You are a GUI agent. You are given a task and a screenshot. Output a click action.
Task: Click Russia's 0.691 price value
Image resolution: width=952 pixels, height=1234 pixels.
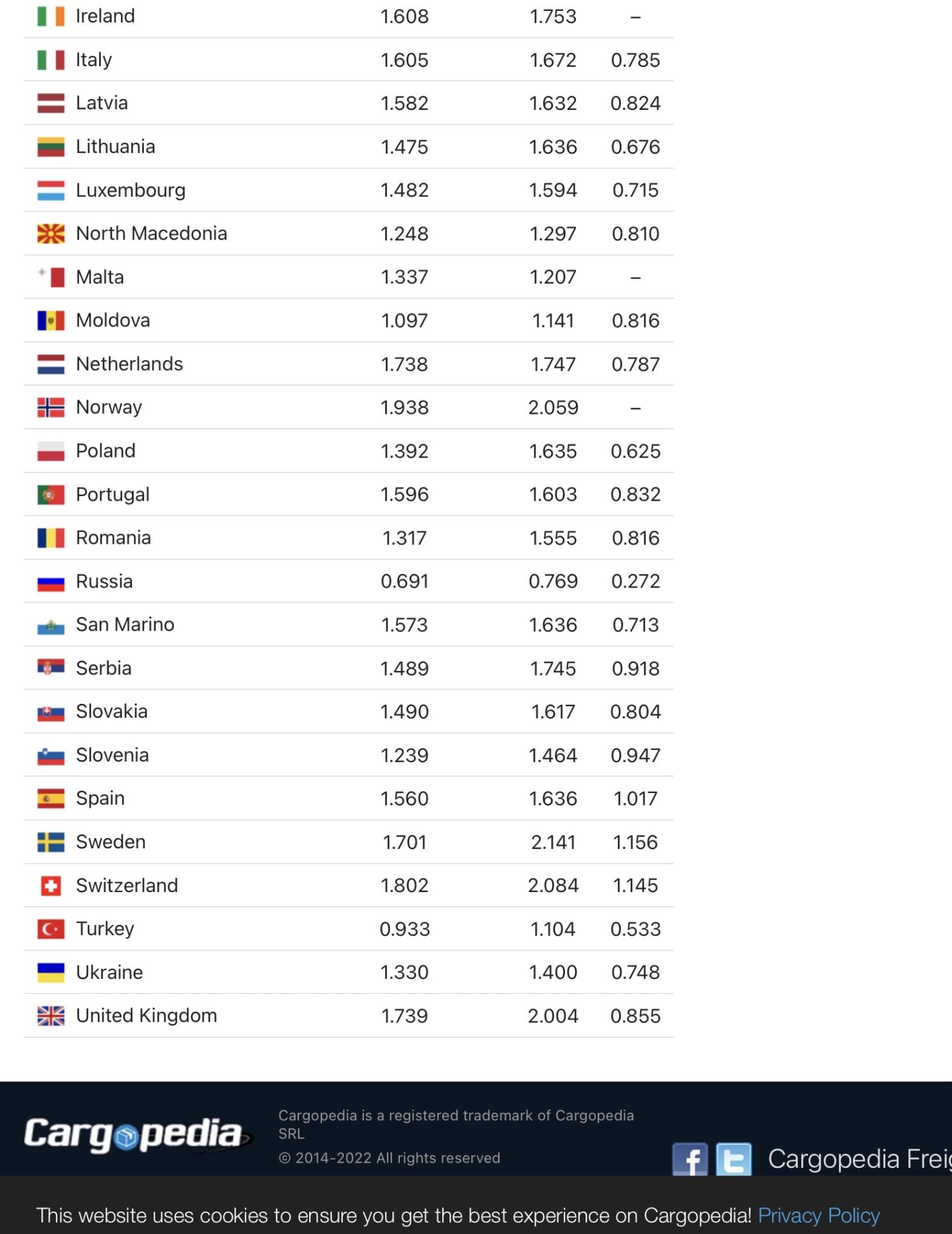404,582
